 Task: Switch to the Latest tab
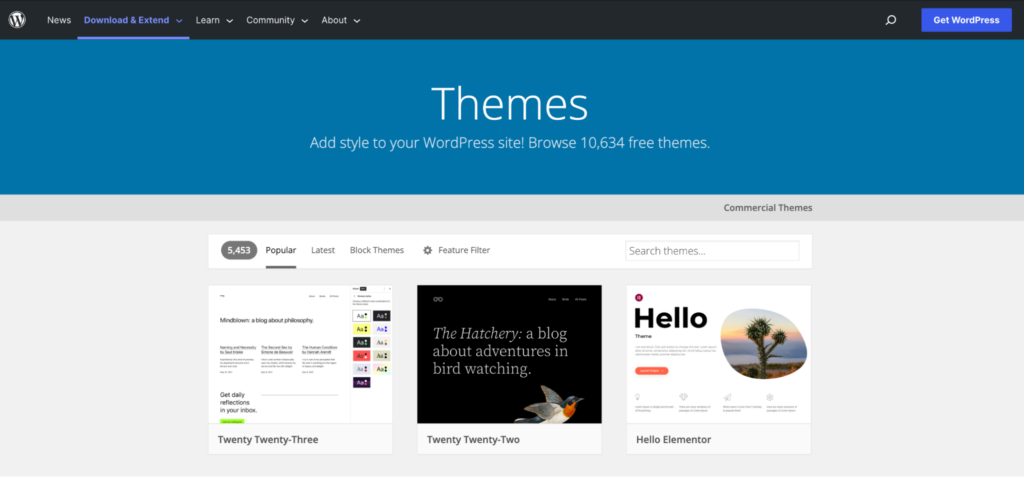click(323, 250)
